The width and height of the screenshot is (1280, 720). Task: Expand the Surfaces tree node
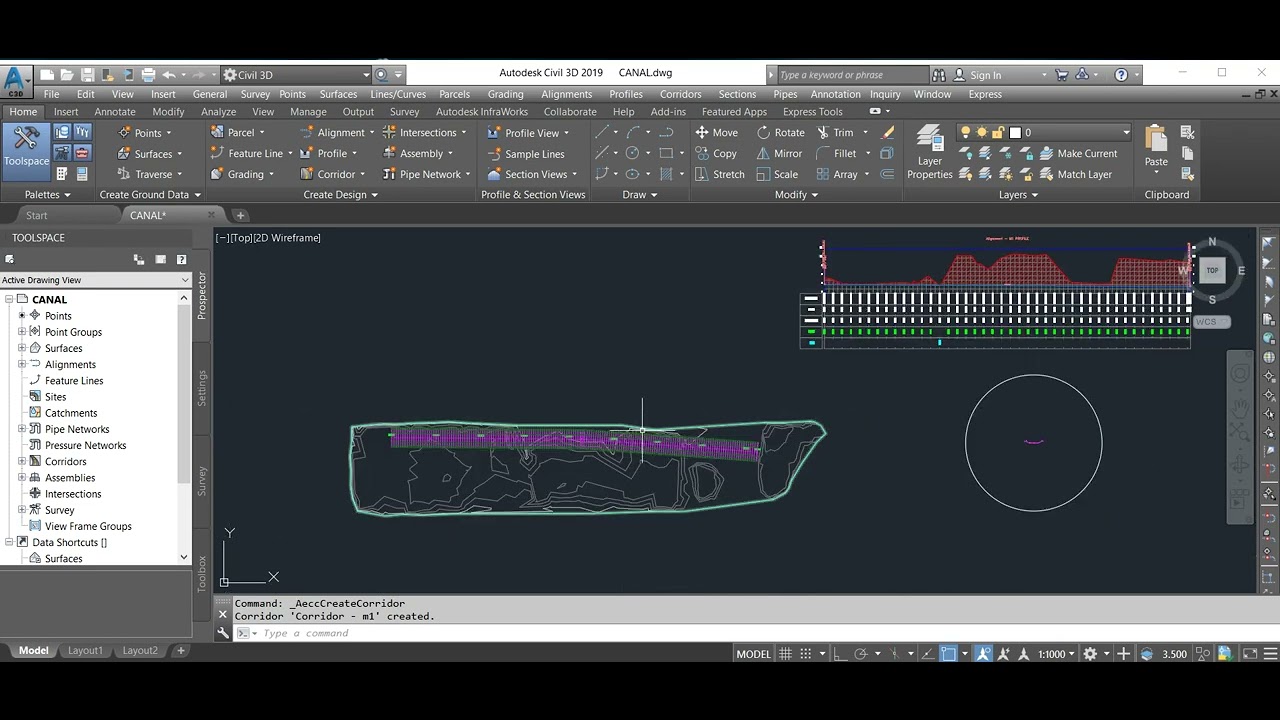(22, 348)
